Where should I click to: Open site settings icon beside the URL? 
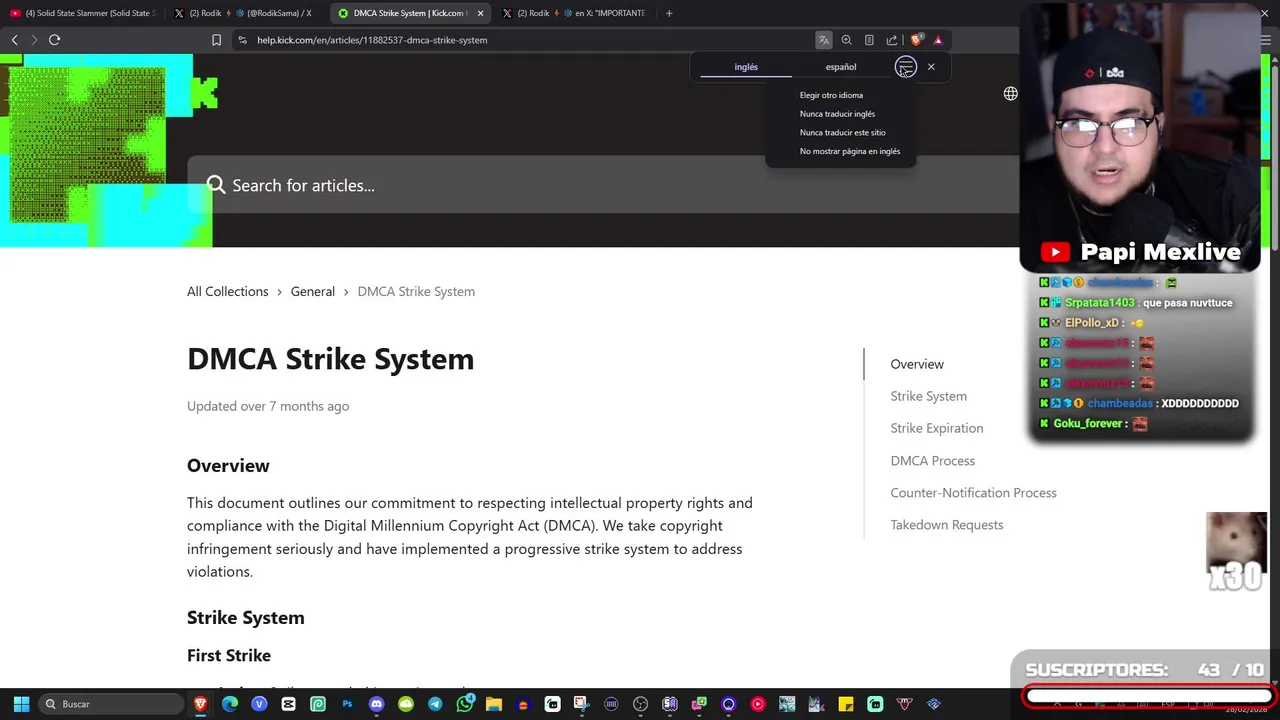click(x=242, y=40)
